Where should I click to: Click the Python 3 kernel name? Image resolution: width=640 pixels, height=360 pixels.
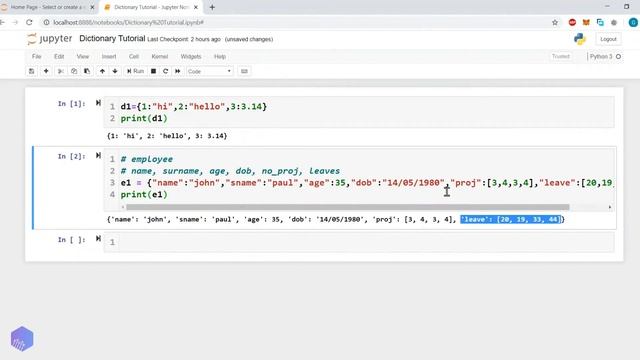tap(601, 56)
